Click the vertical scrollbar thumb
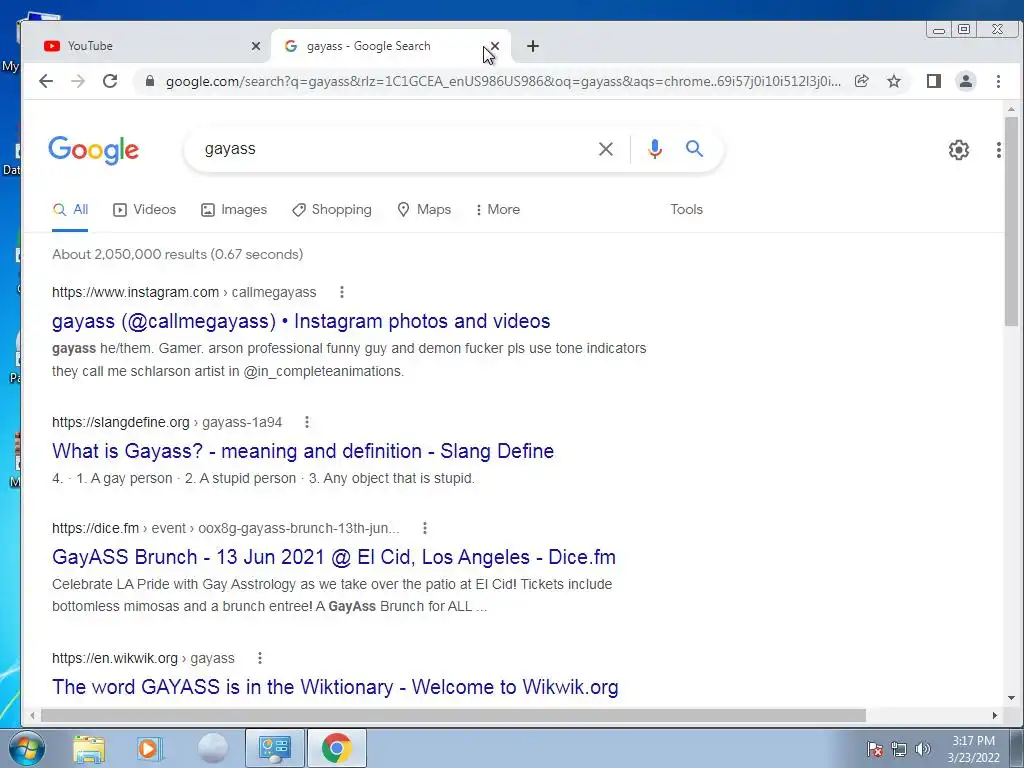1024x768 pixels. [x=1011, y=221]
